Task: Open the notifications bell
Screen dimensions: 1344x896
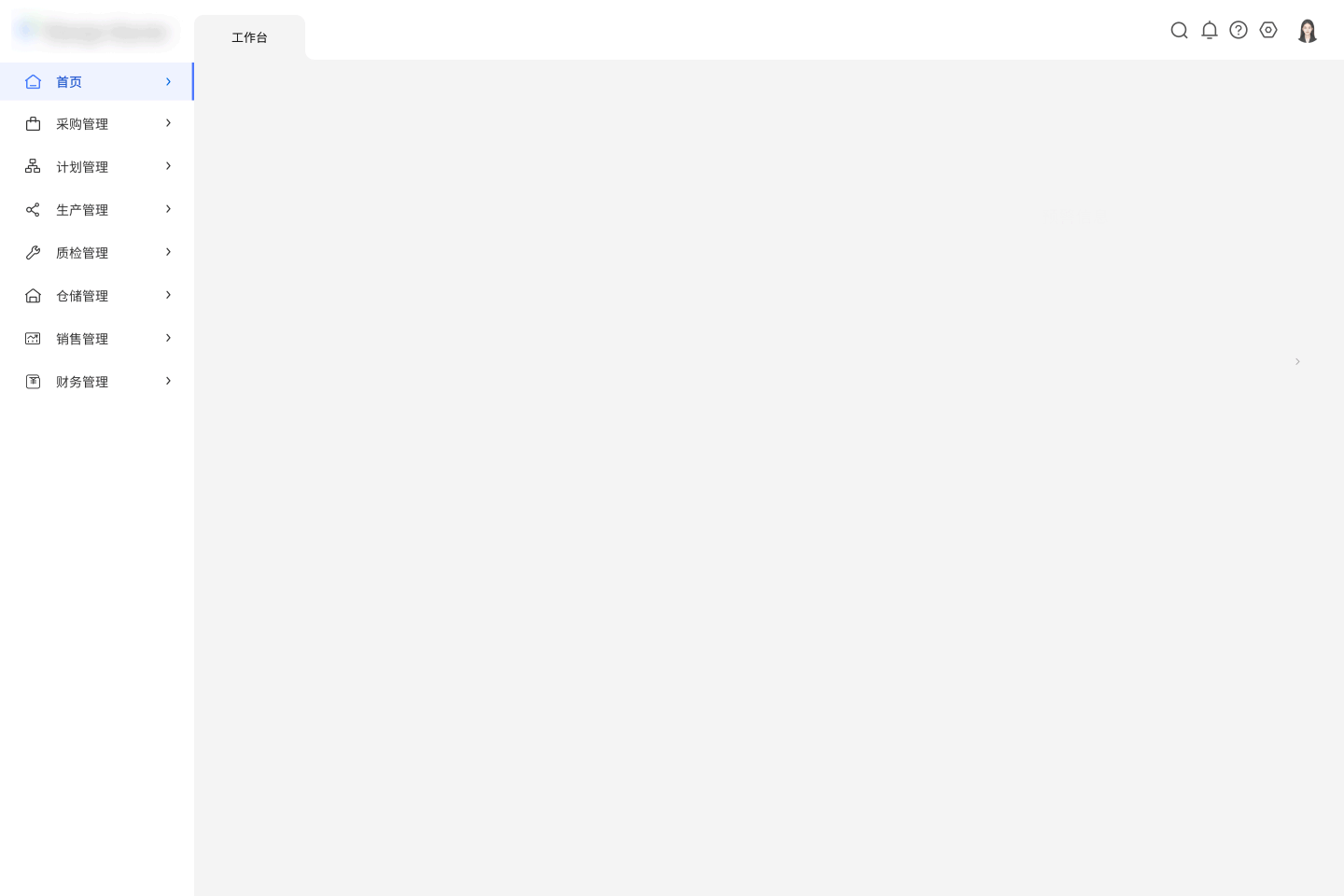Action: (x=1209, y=31)
